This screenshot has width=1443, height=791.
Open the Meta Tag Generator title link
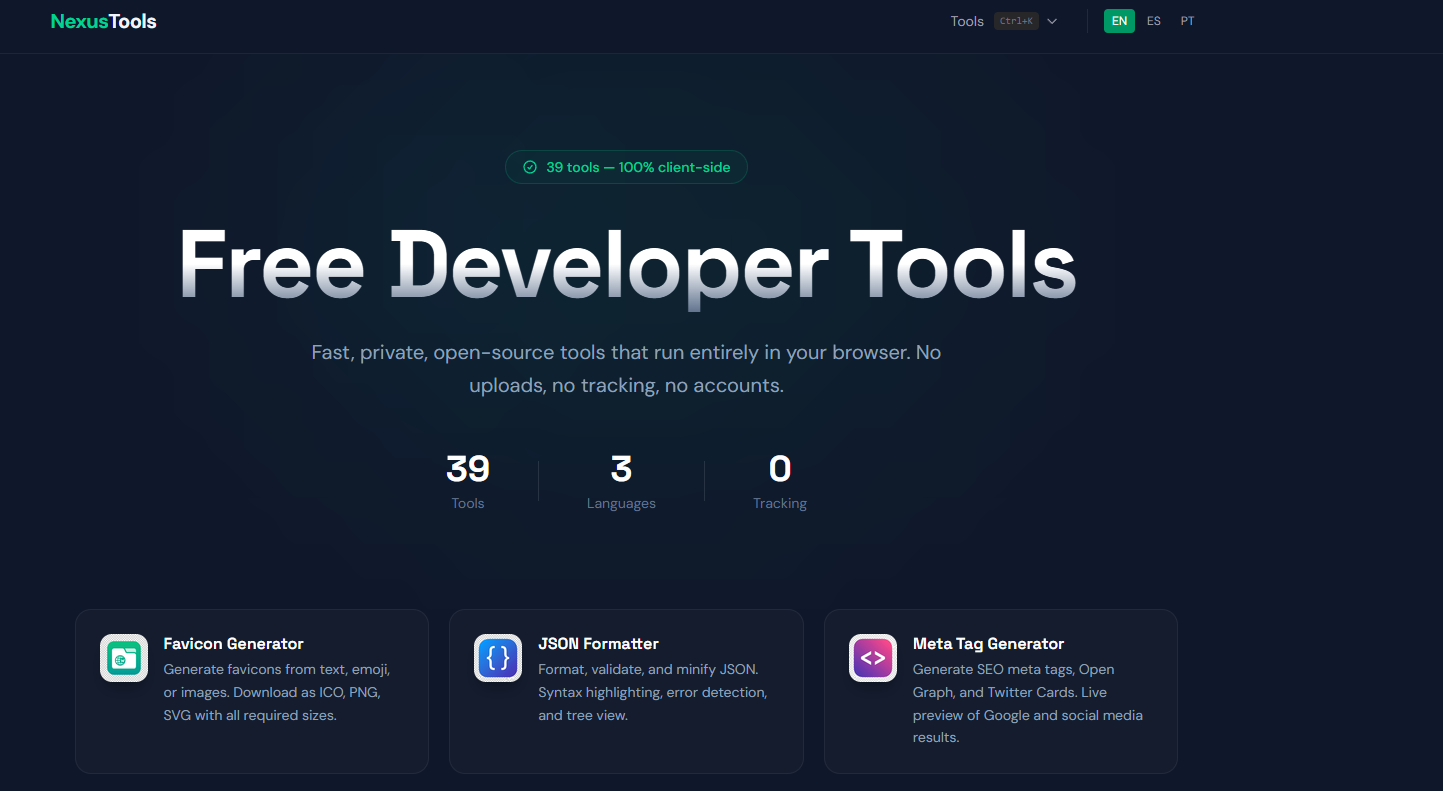(x=988, y=644)
